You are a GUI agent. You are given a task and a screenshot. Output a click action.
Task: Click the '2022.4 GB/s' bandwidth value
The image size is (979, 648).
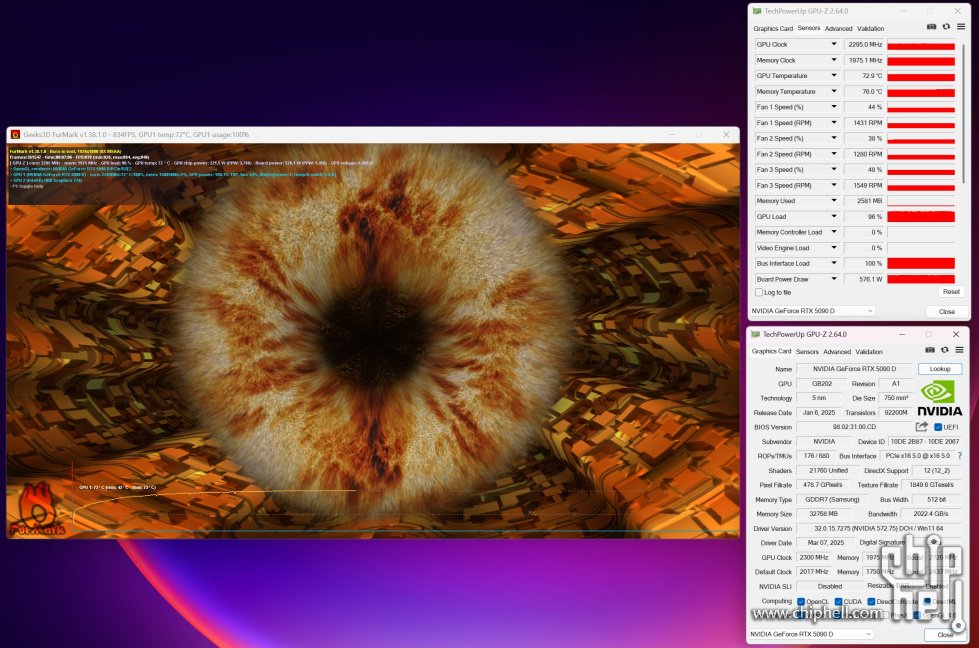(930, 514)
